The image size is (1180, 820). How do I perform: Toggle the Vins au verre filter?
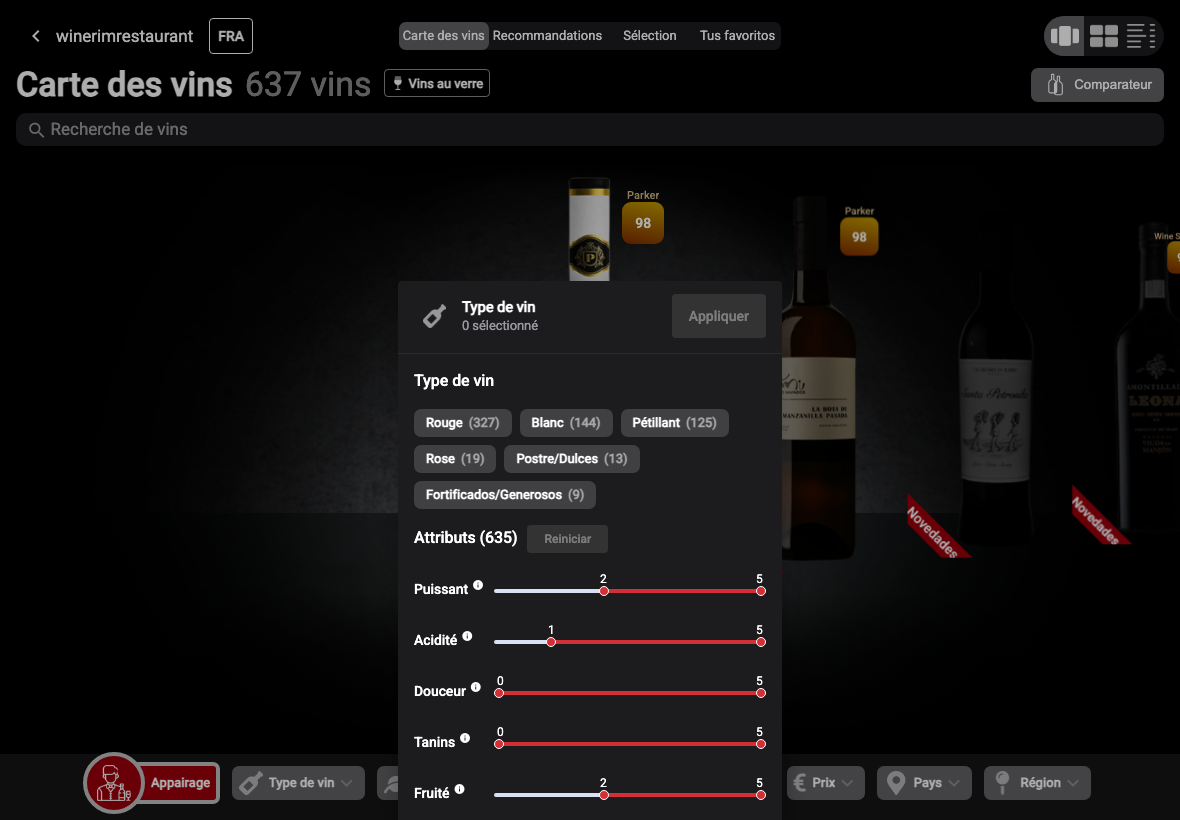[437, 84]
